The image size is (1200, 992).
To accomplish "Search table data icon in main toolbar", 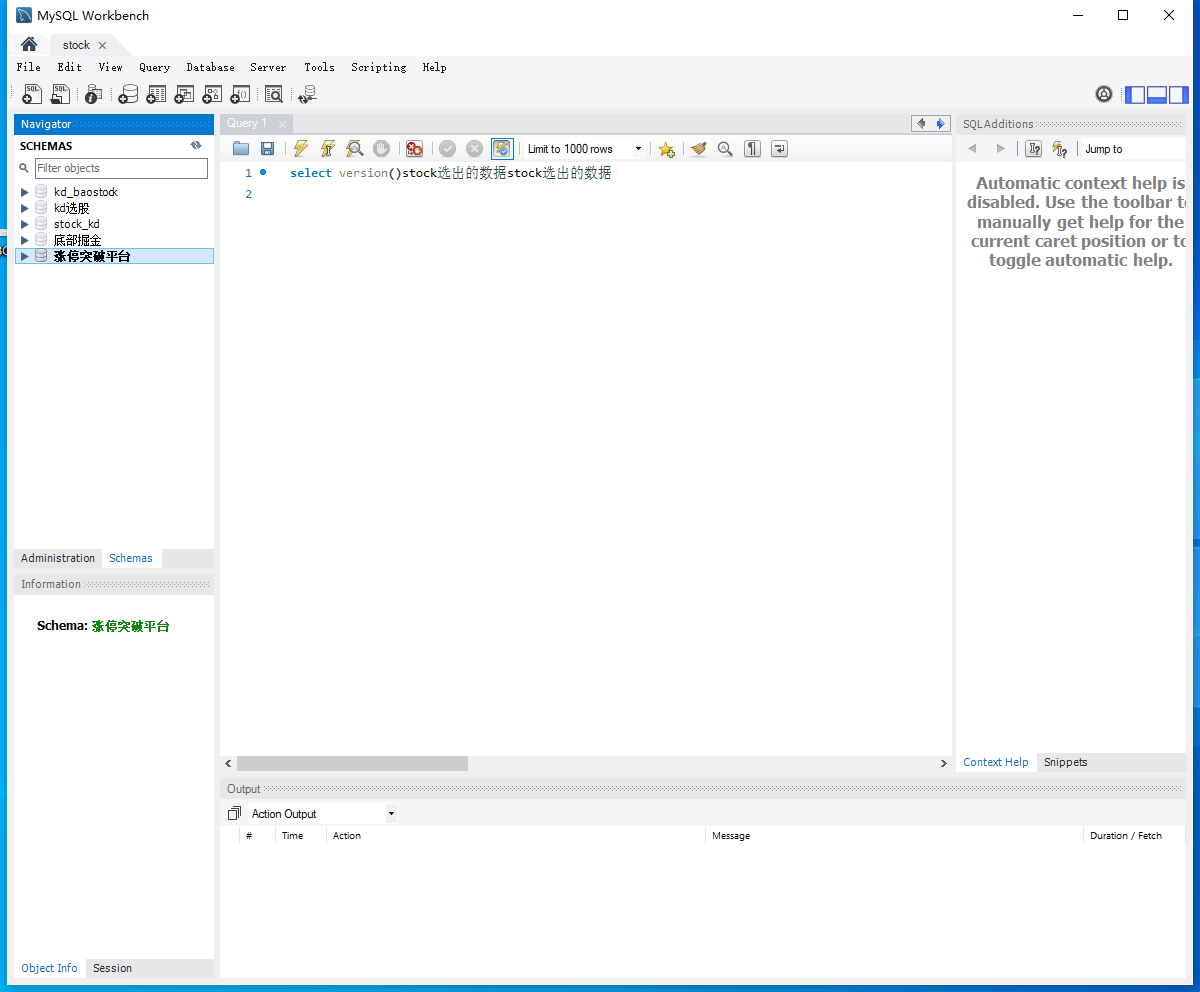I will tap(274, 94).
